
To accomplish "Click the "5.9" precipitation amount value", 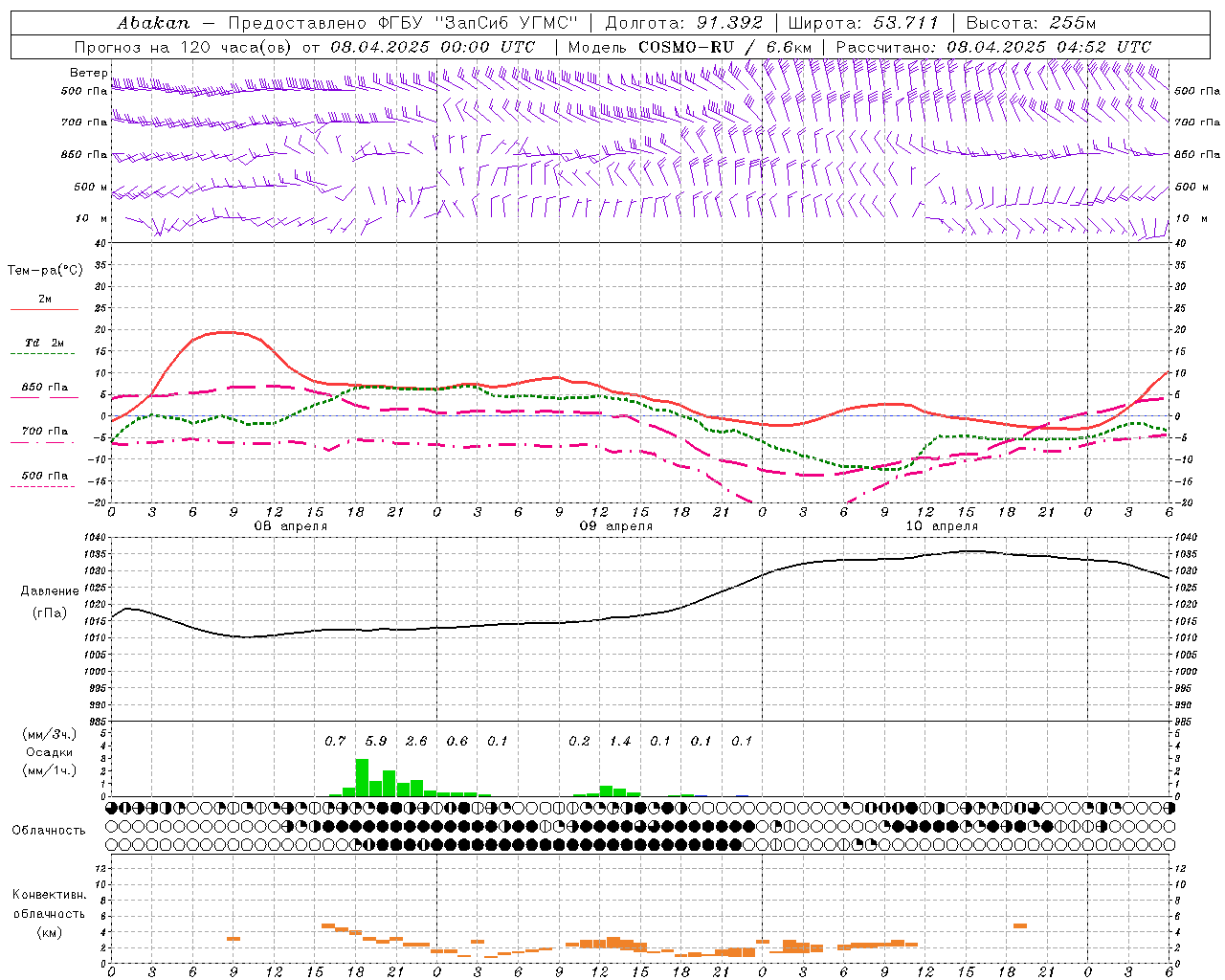I will (x=376, y=741).
